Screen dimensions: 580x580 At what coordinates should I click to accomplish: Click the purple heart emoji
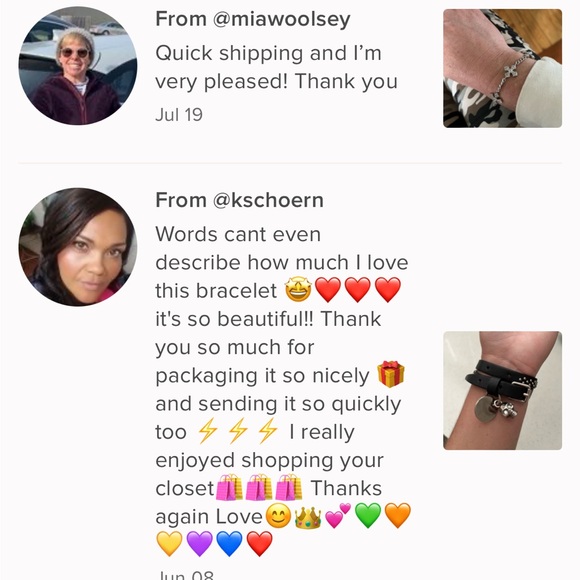coord(199,544)
